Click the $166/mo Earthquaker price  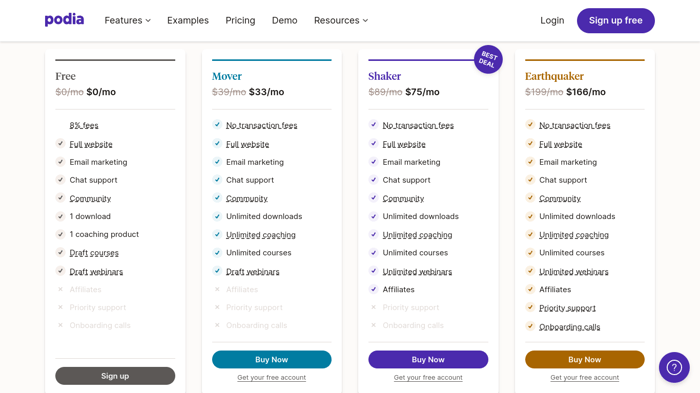586,92
